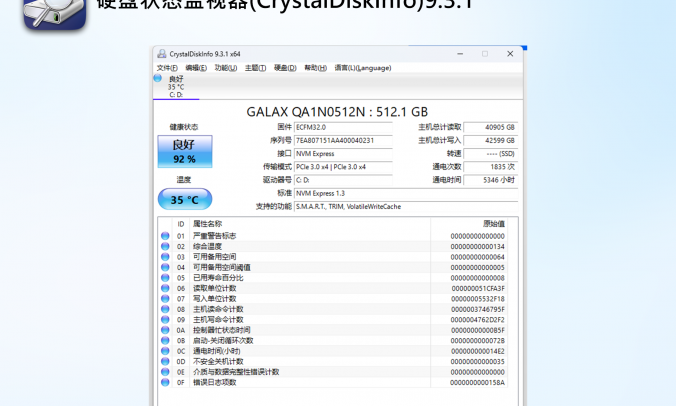Click the host writes value 42599 GB
Image resolution: width=676 pixels, height=406 pixels.
pos(490,141)
